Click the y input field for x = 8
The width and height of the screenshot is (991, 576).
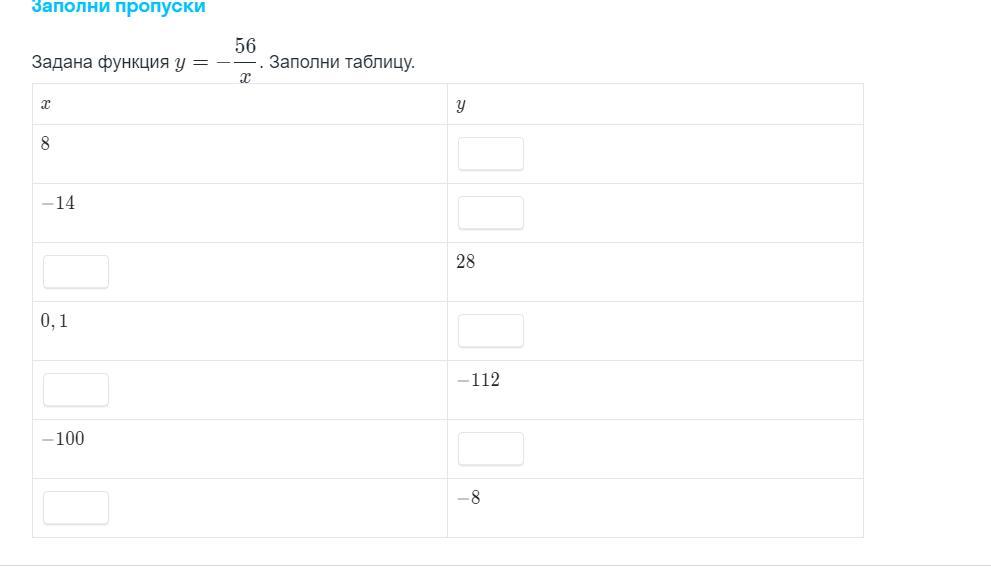490,154
